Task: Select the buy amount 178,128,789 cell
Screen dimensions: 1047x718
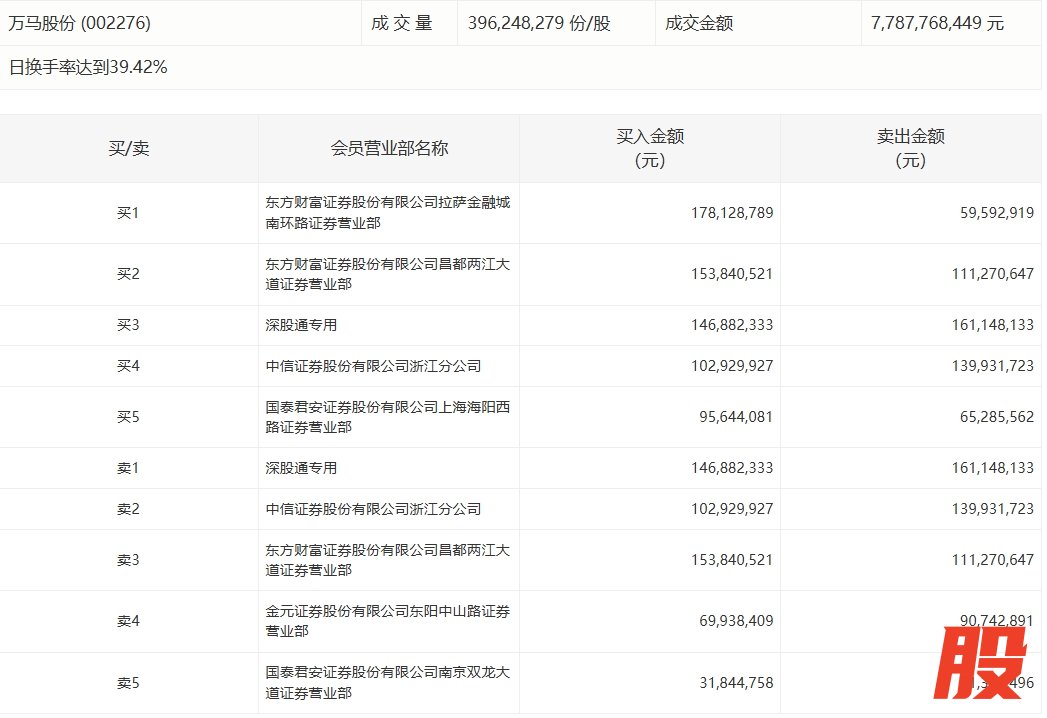Action: 731,213
